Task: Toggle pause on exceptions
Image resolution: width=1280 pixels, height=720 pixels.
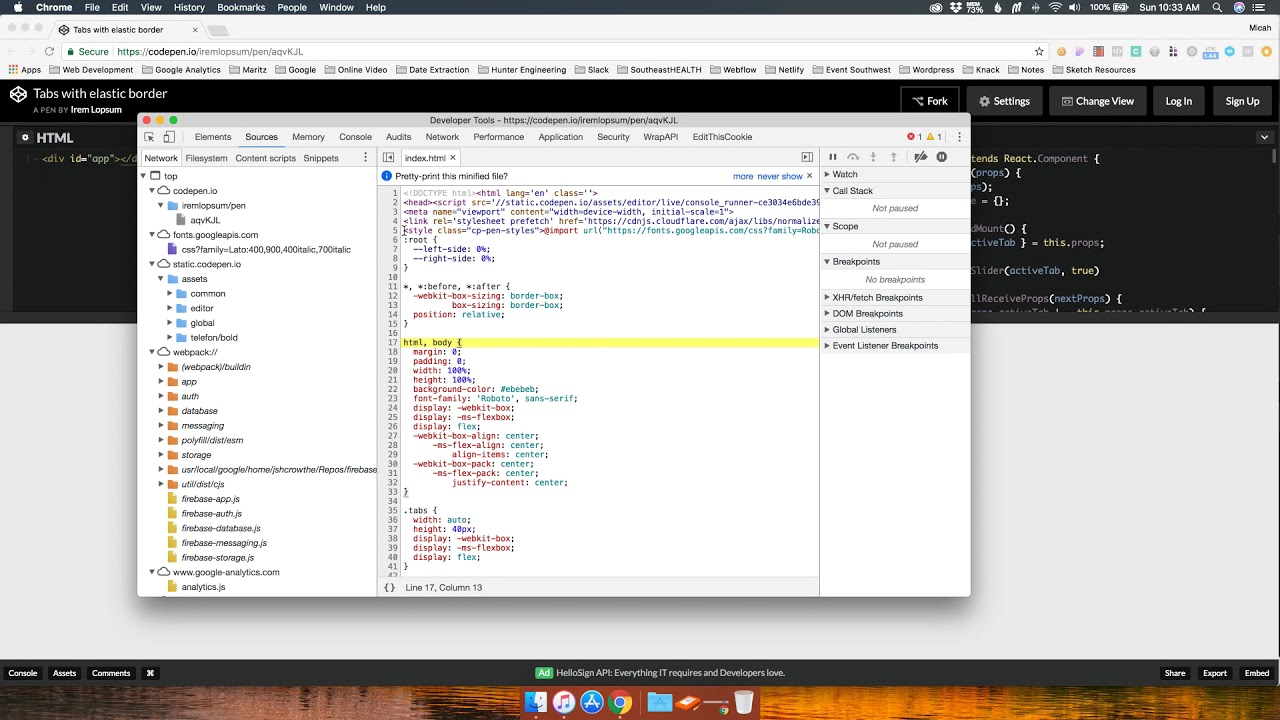Action: tap(942, 157)
